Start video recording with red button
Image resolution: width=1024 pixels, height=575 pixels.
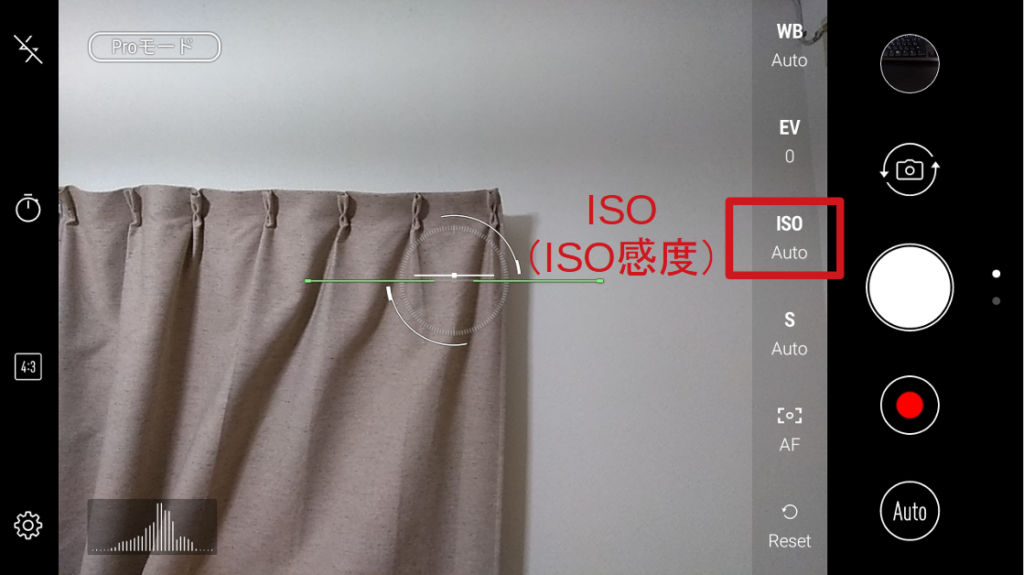909,405
